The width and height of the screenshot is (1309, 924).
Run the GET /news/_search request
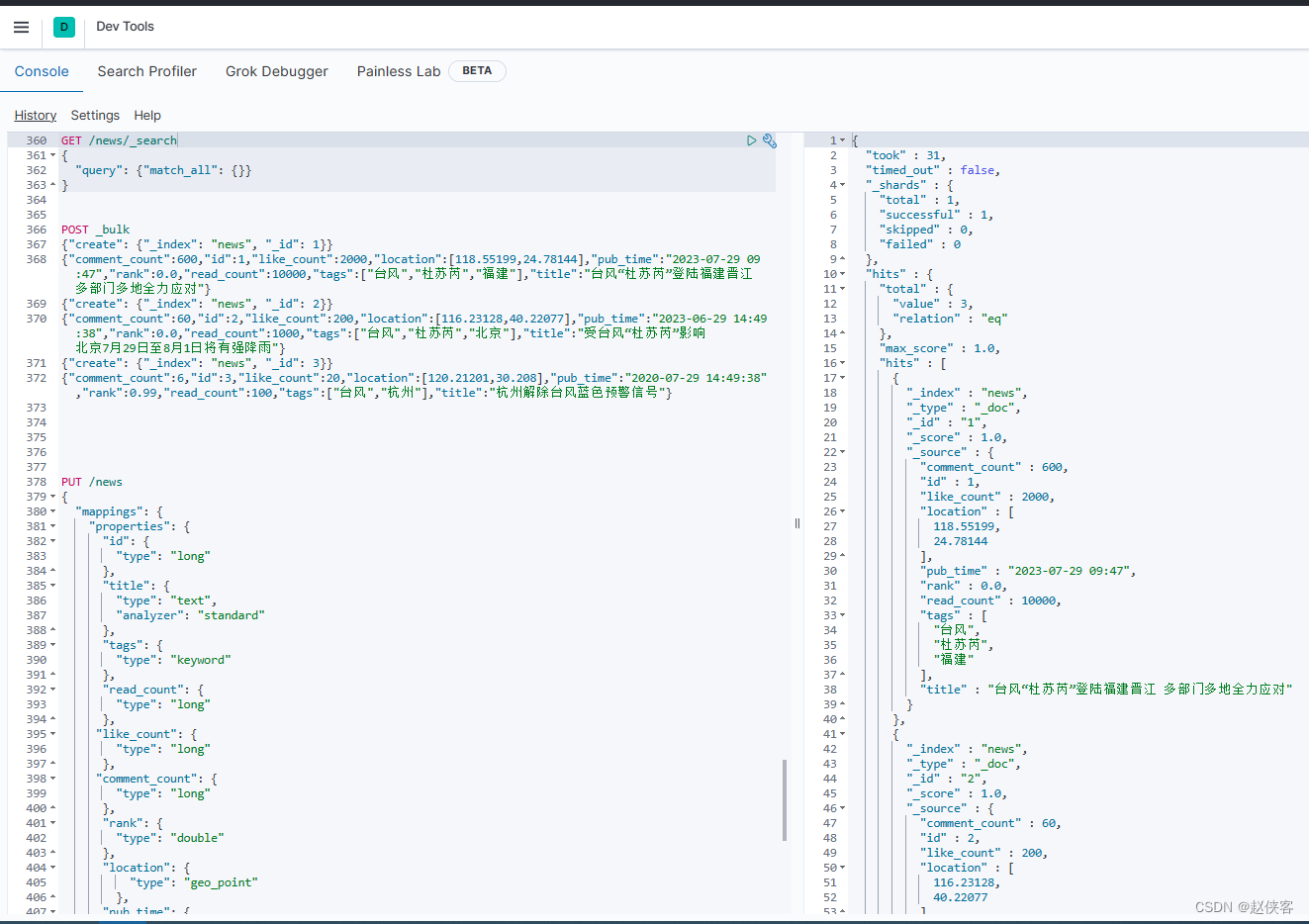click(752, 140)
